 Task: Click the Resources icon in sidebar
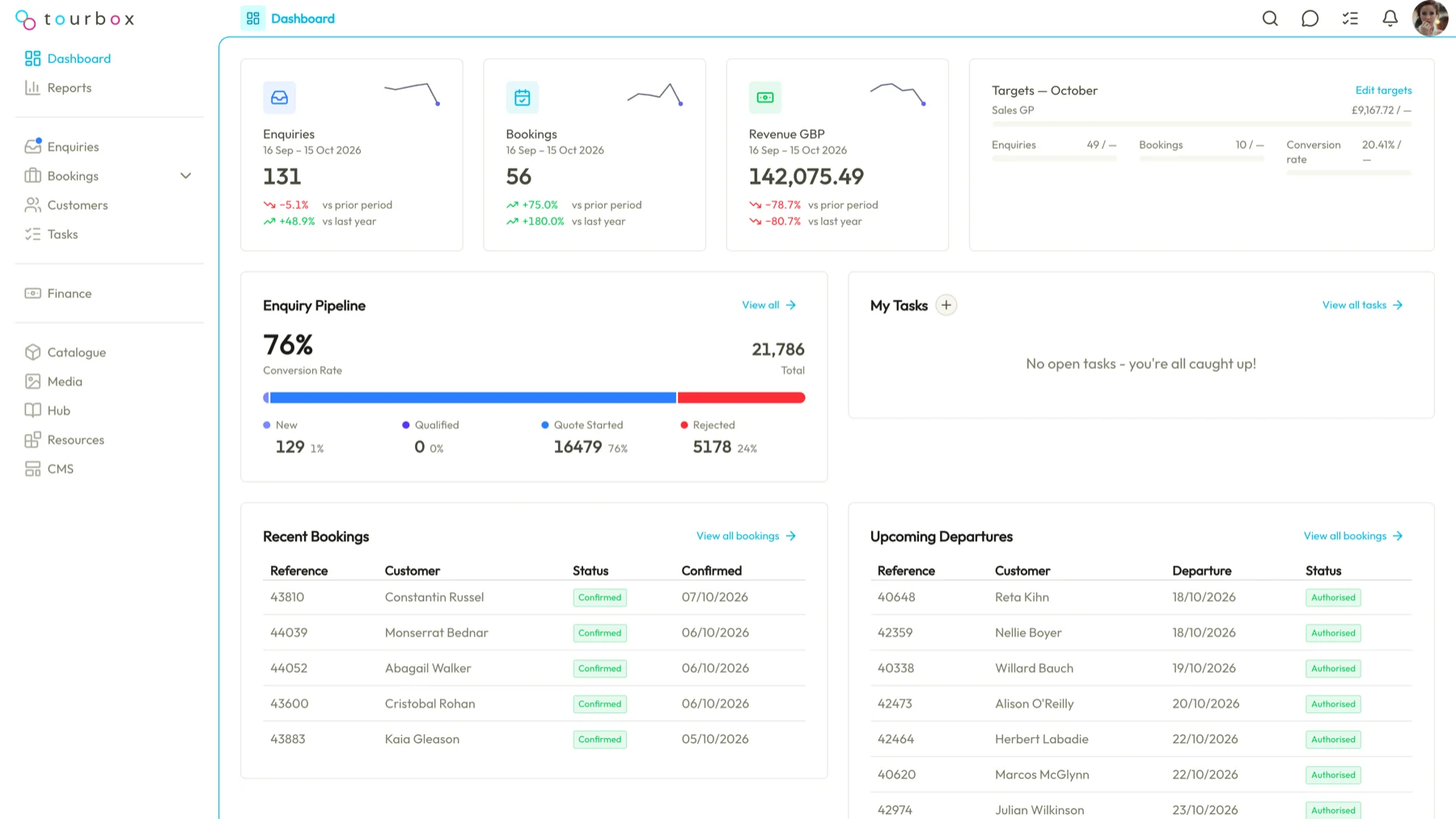pyautogui.click(x=32, y=439)
